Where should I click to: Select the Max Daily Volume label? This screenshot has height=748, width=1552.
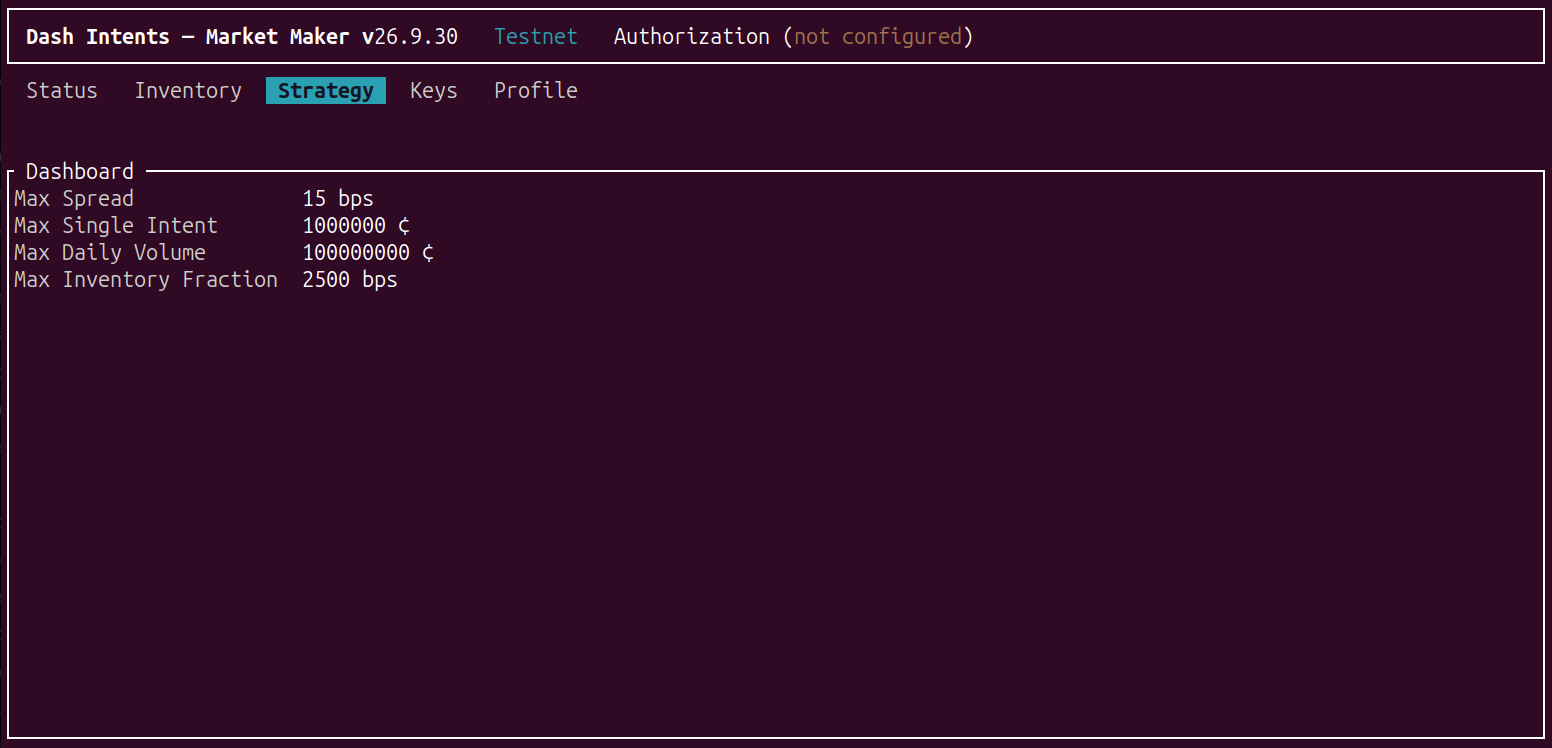(110, 253)
